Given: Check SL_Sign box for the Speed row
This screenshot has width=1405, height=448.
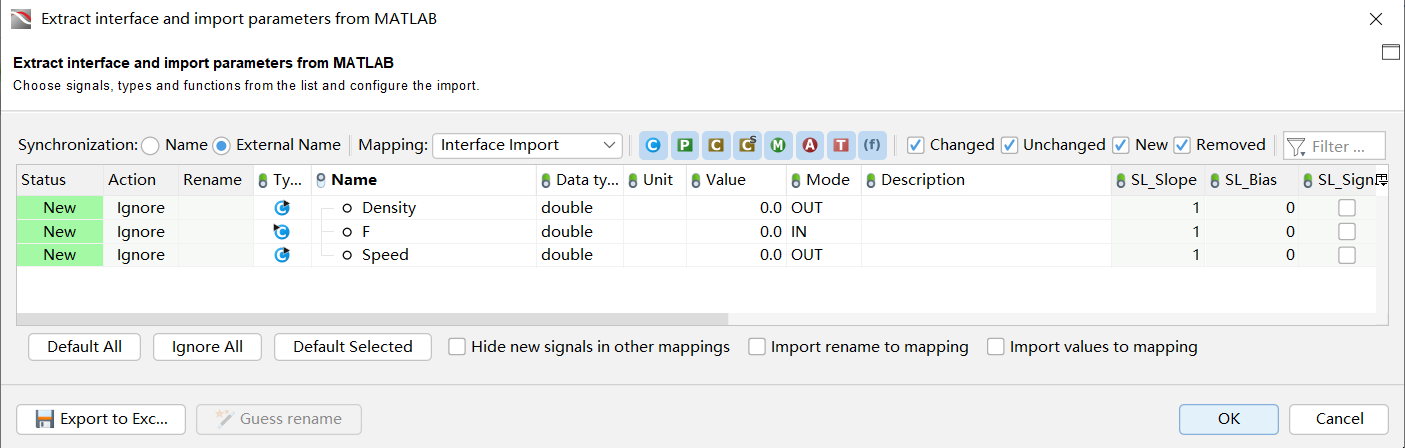Looking at the screenshot, I should point(1347,255).
